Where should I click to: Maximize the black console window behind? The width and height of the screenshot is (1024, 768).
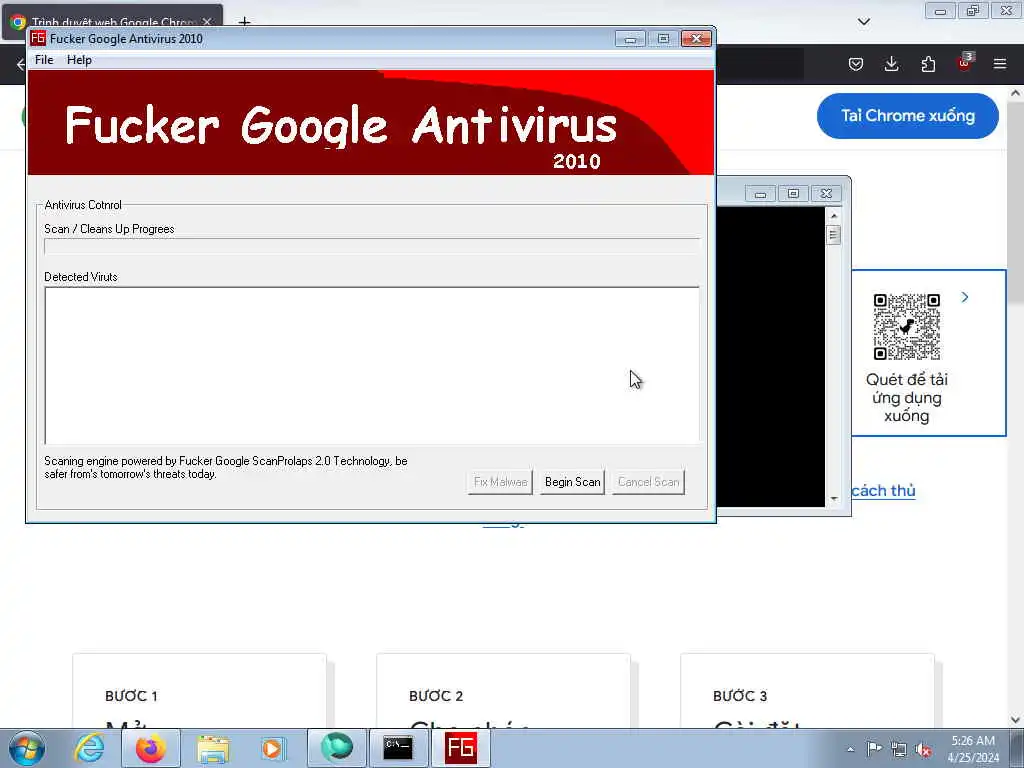793,194
